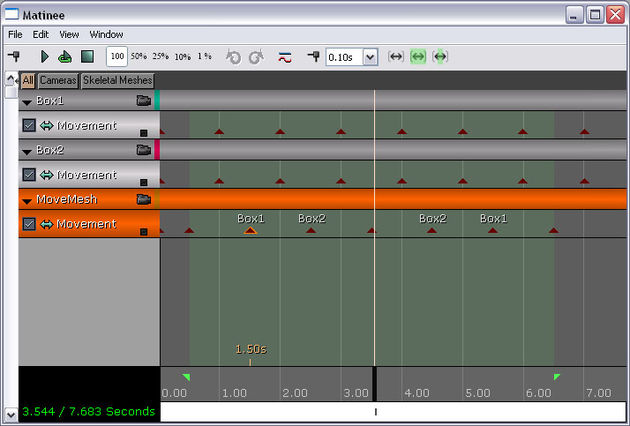Click the looping play icon
The image size is (630, 426).
pos(65,57)
